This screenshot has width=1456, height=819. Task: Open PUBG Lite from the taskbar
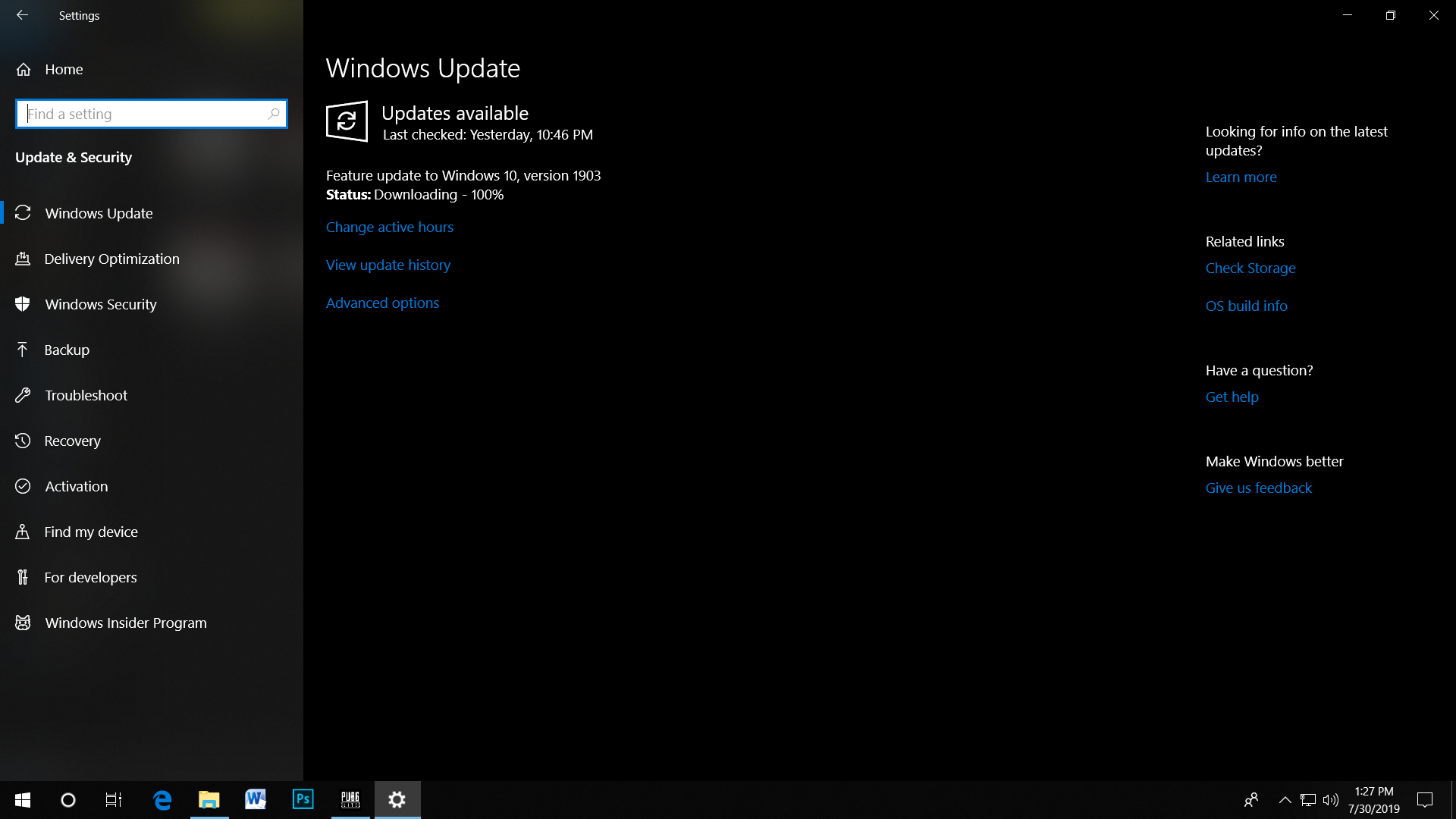350,800
